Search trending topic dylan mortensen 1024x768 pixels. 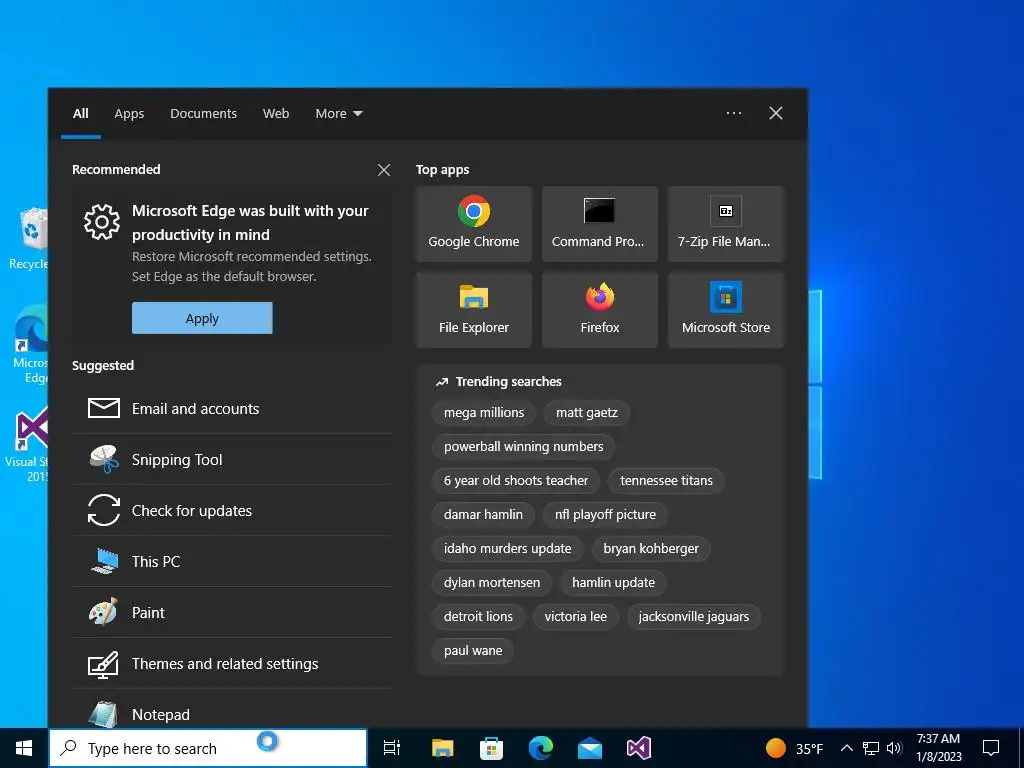[x=492, y=583]
